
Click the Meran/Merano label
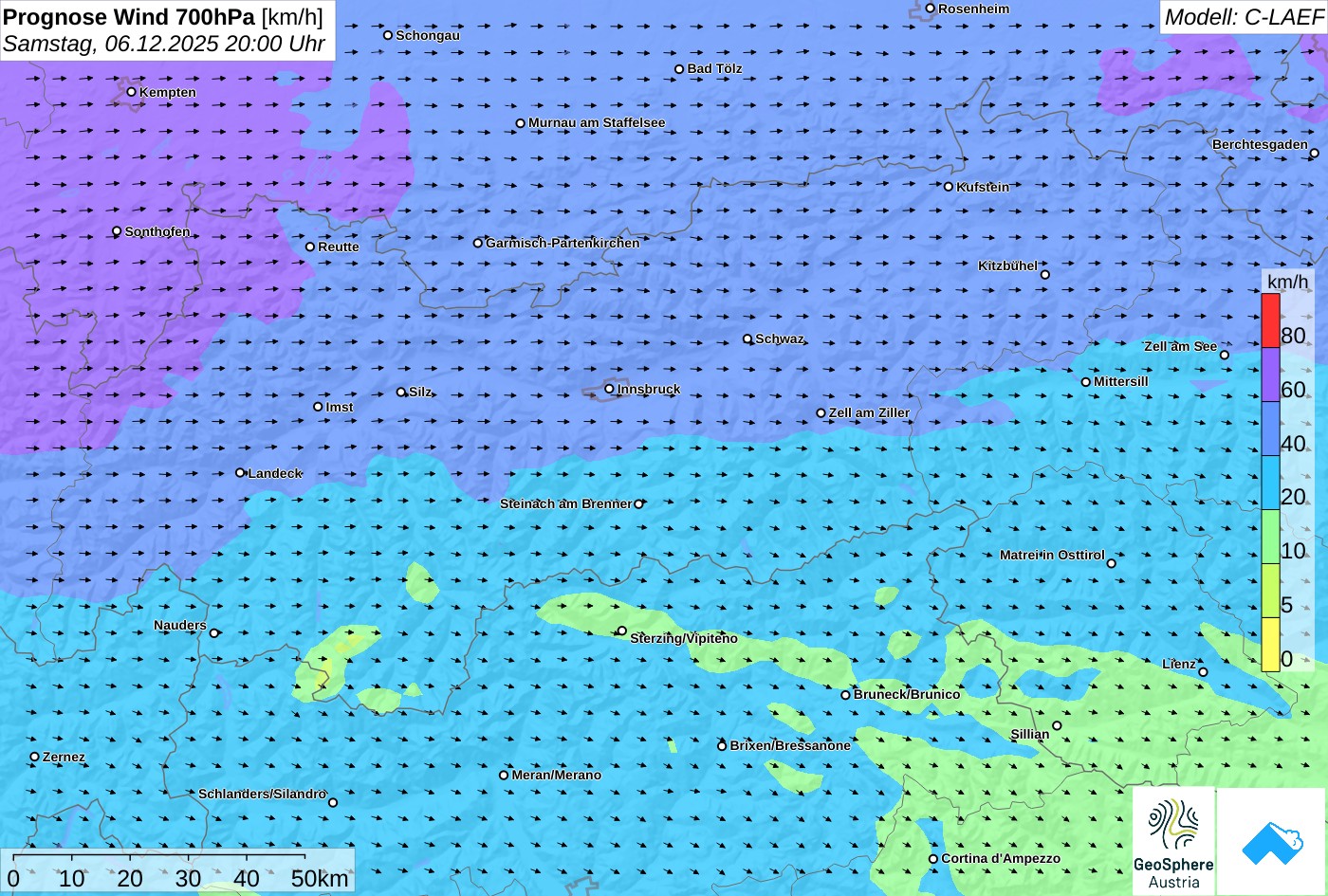(x=557, y=775)
